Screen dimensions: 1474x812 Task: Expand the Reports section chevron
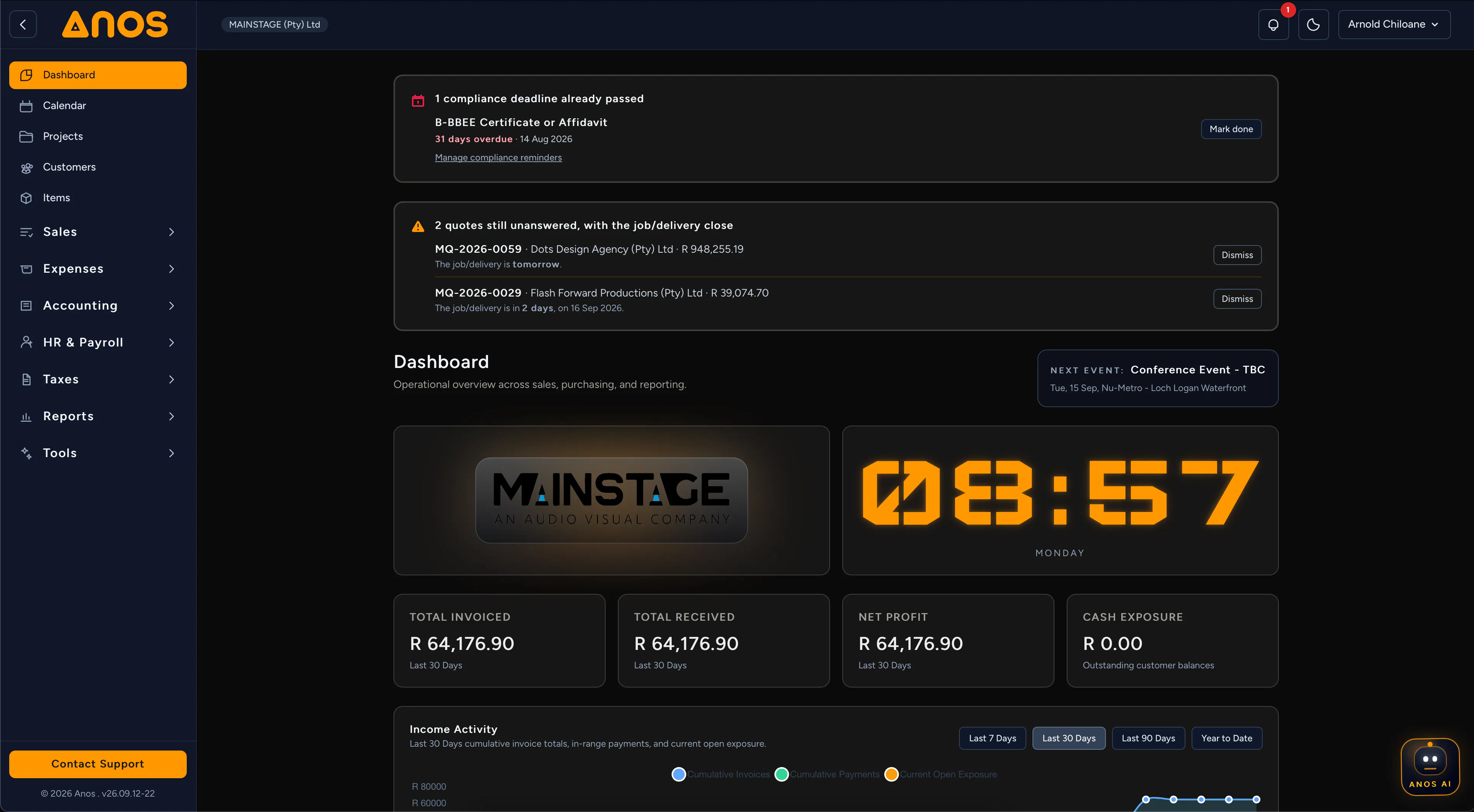(172, 416)
